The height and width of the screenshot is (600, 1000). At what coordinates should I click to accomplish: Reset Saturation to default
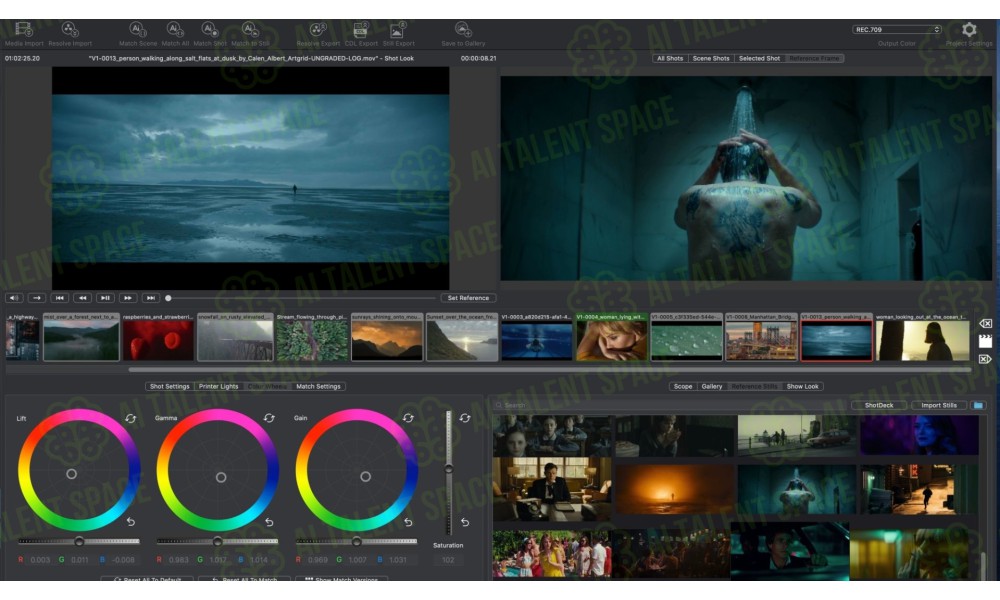465,418
